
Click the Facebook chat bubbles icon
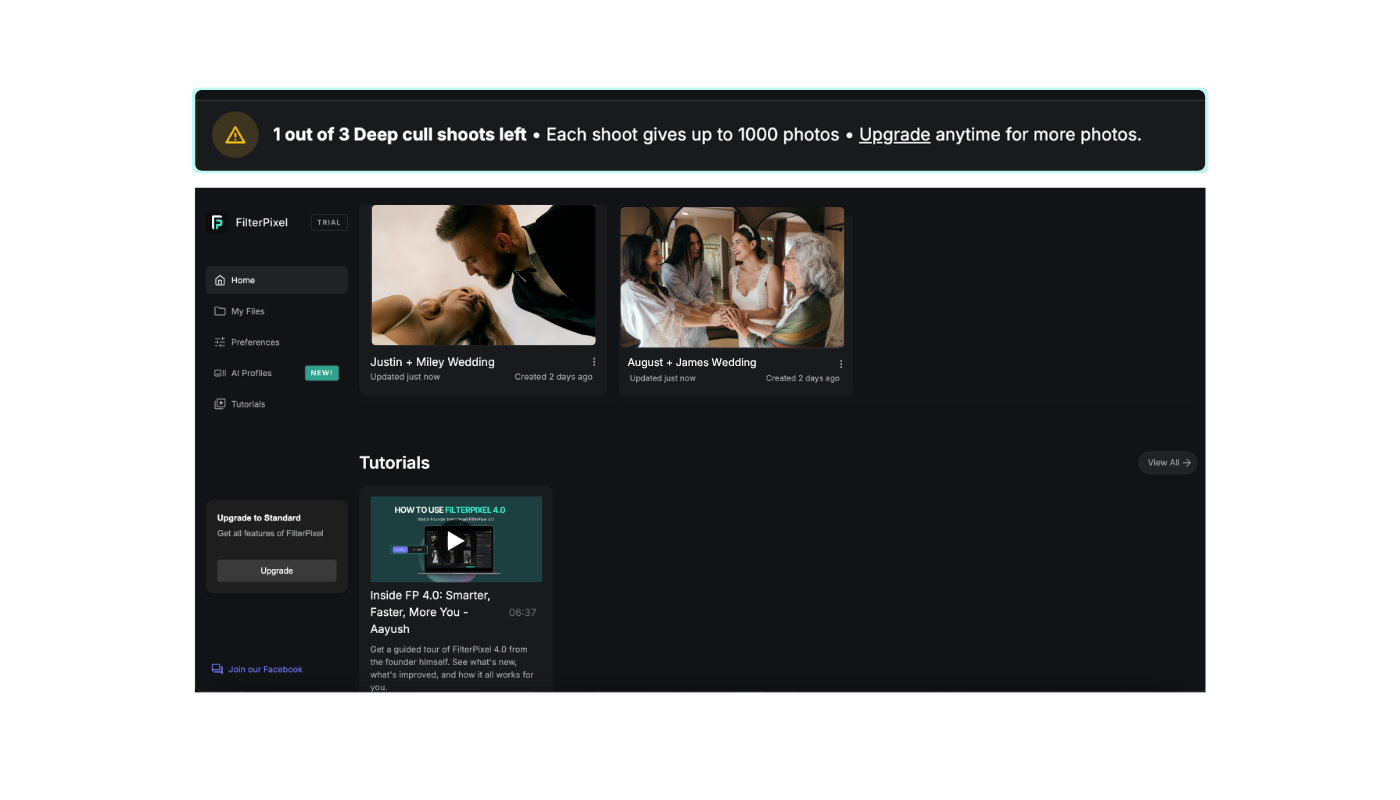click(217, 669)
